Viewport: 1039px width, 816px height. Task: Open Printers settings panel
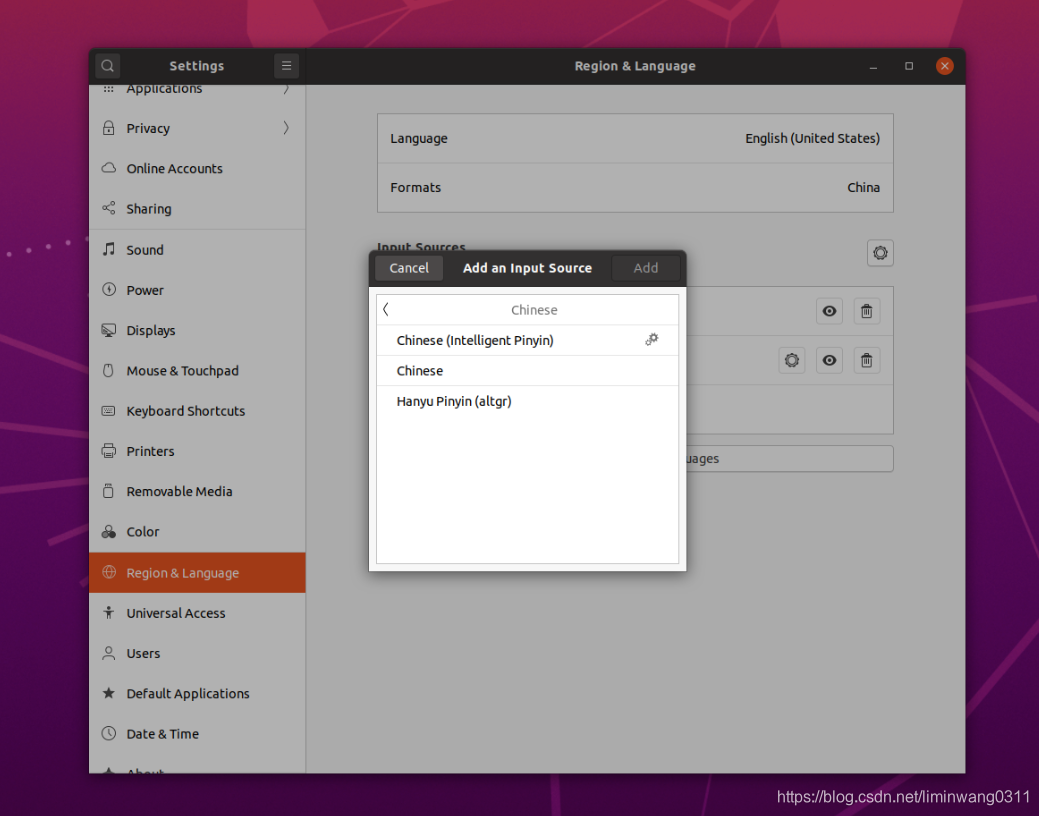[197, 451]
